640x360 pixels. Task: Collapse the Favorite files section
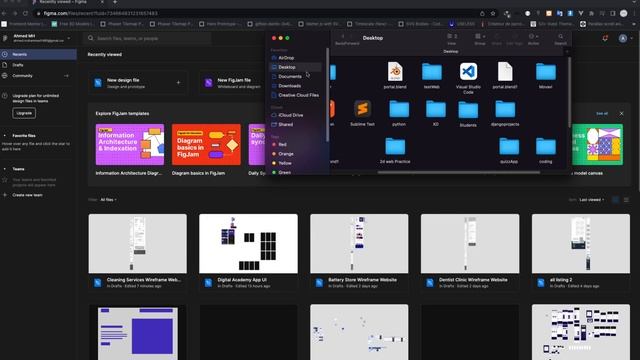click(x=5, y=136)
